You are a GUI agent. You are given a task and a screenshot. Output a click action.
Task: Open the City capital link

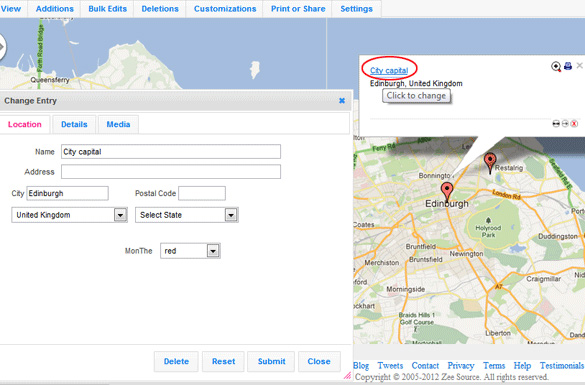click(389, 70)
